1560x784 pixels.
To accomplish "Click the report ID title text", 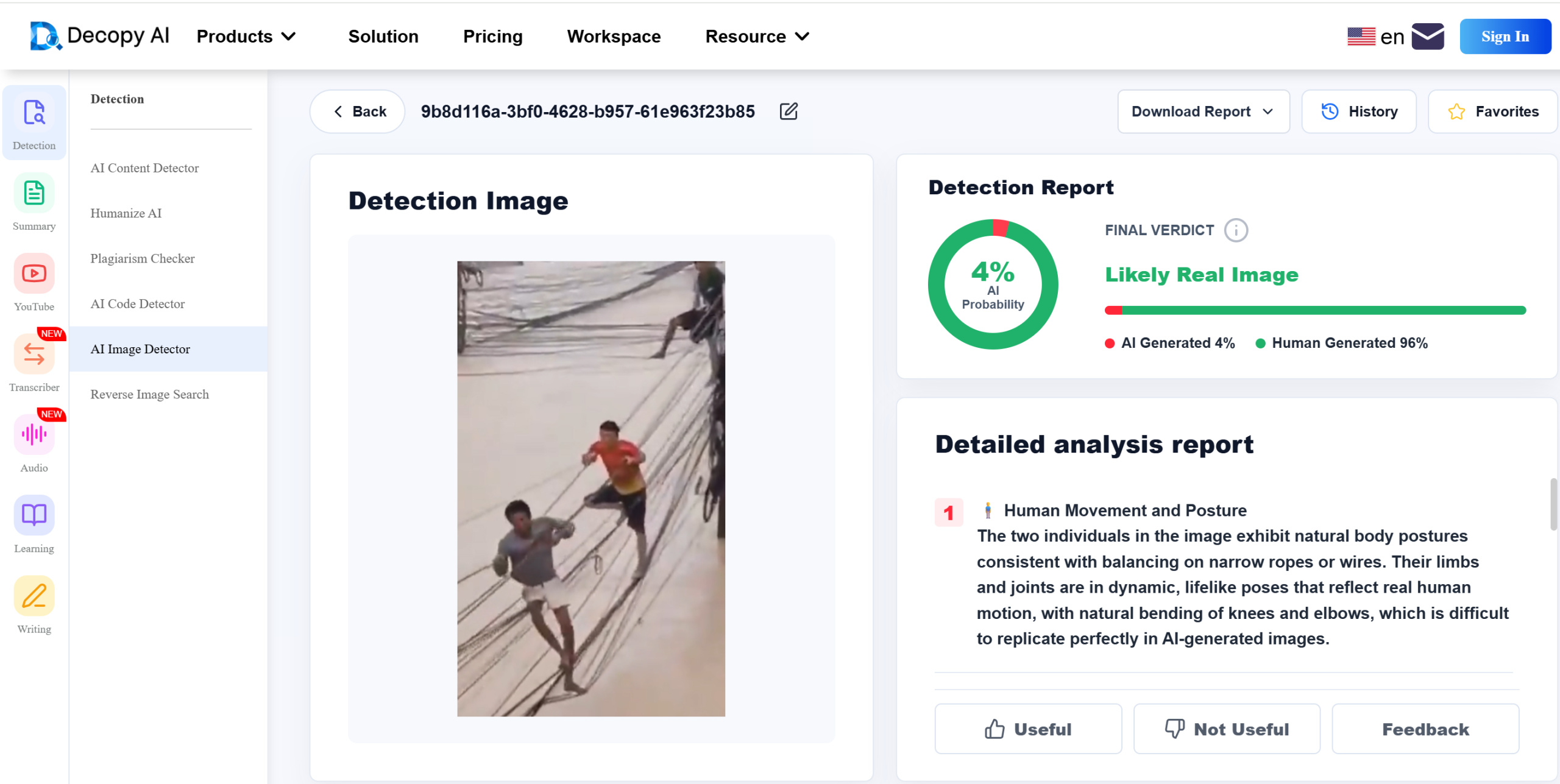I will [587, 111].
